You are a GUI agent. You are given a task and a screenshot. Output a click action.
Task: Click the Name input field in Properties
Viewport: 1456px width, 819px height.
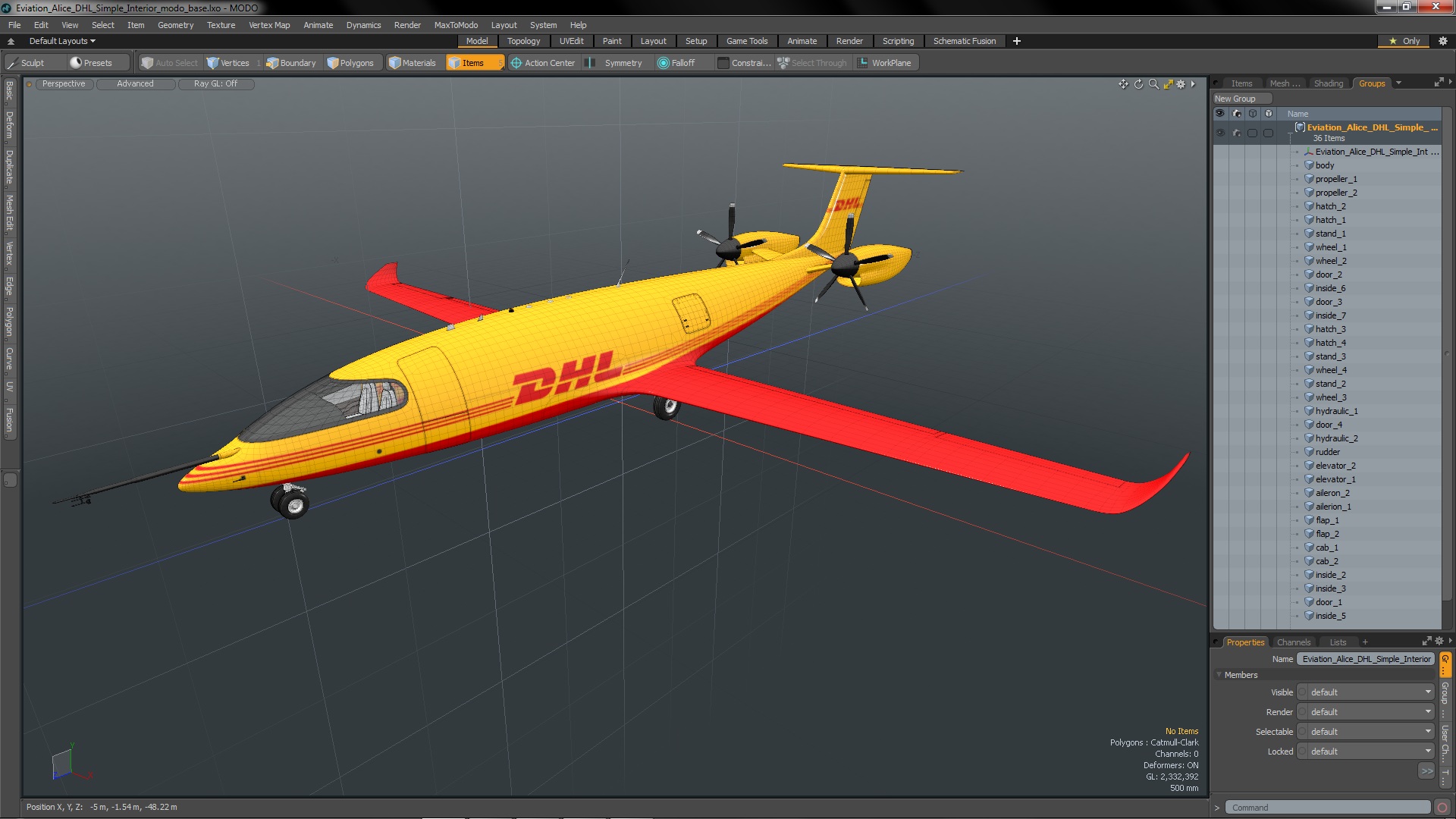point(1365,659)
